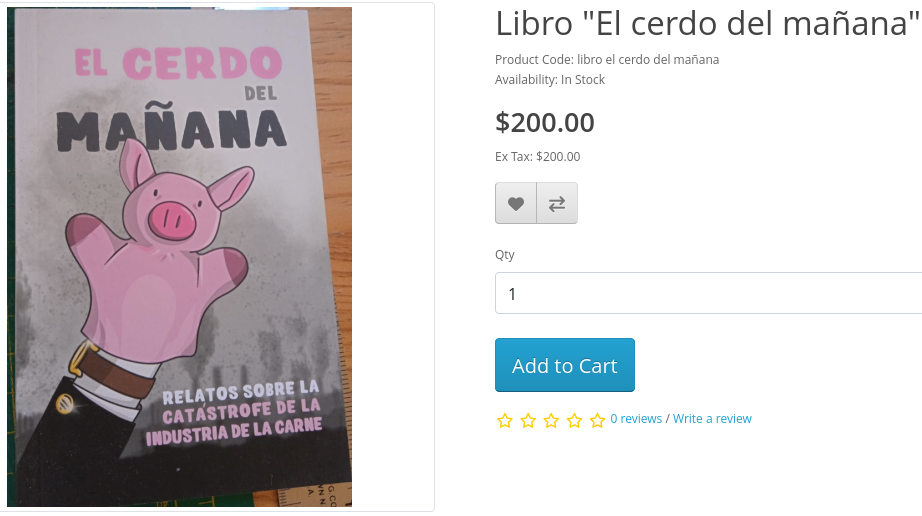Click the Ex Tax: $200.00 line
Image resolution: width=922 pixels, height=516 pixels.
(537, 156)
